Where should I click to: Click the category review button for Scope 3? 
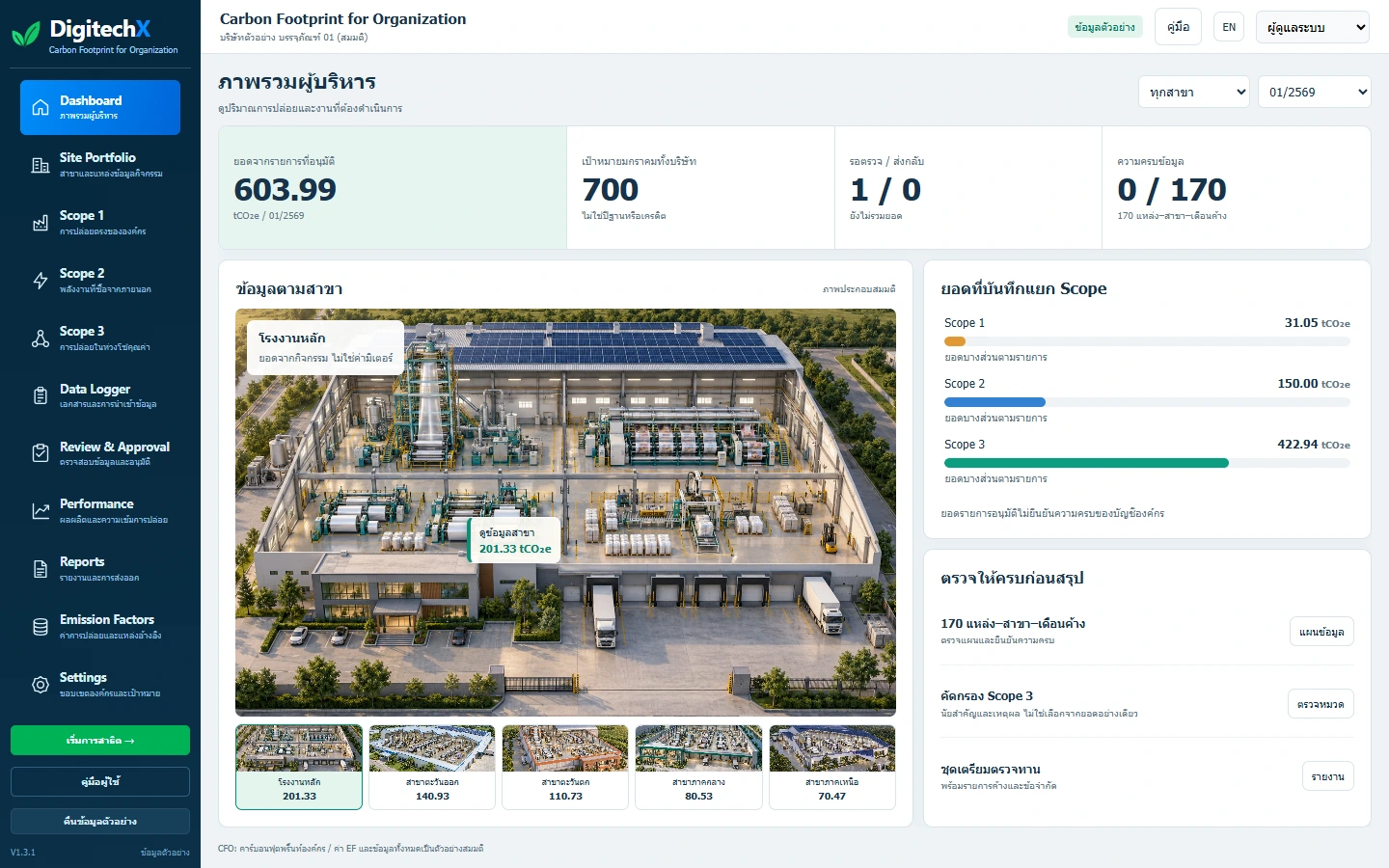tap(1321, 704)
